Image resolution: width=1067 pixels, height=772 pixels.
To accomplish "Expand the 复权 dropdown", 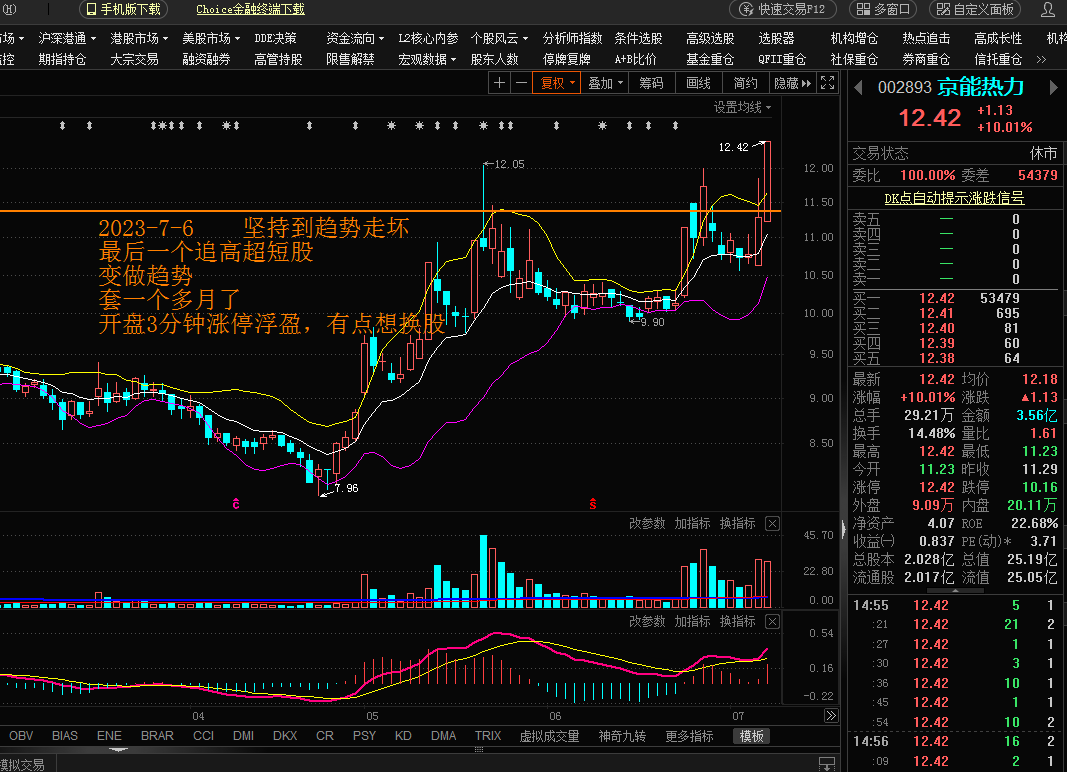I will (558, 83).
